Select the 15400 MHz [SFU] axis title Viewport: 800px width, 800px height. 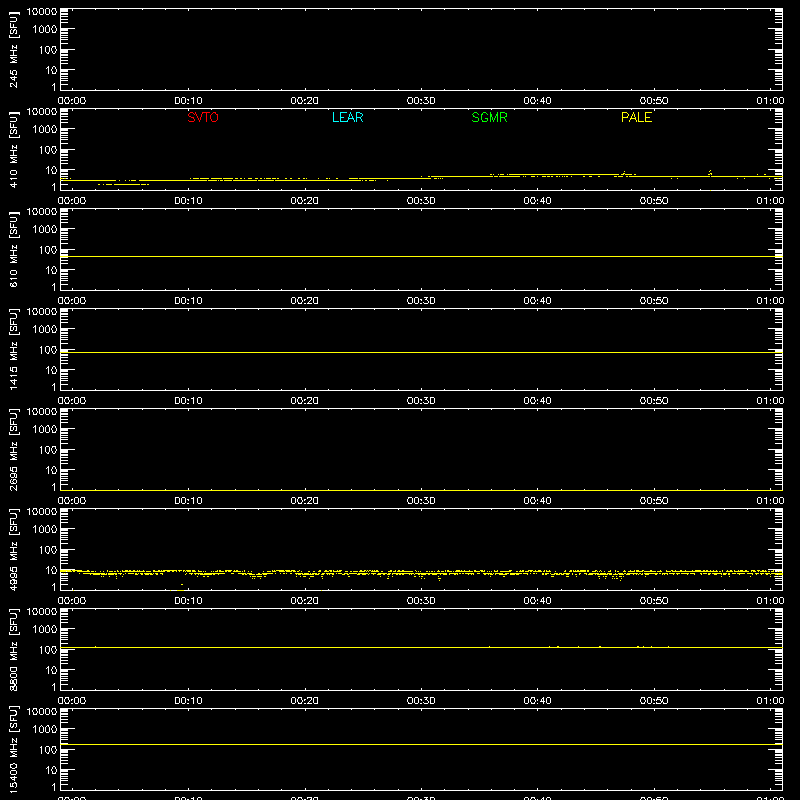point(13,749)
